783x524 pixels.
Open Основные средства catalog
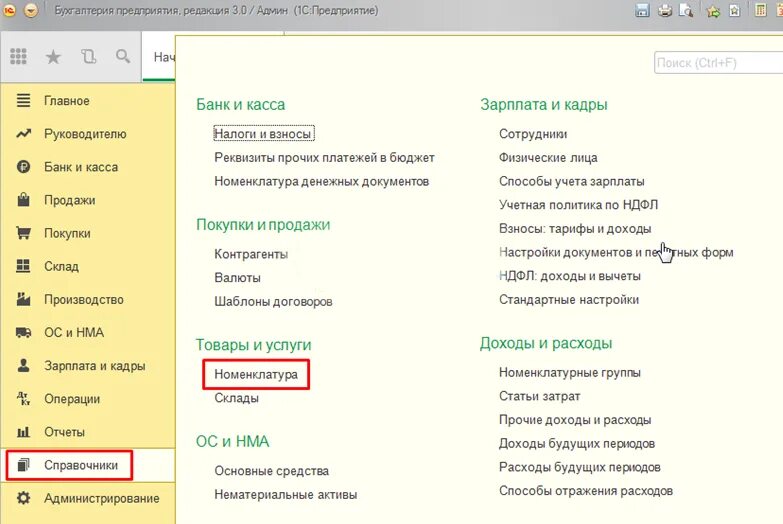272,471
